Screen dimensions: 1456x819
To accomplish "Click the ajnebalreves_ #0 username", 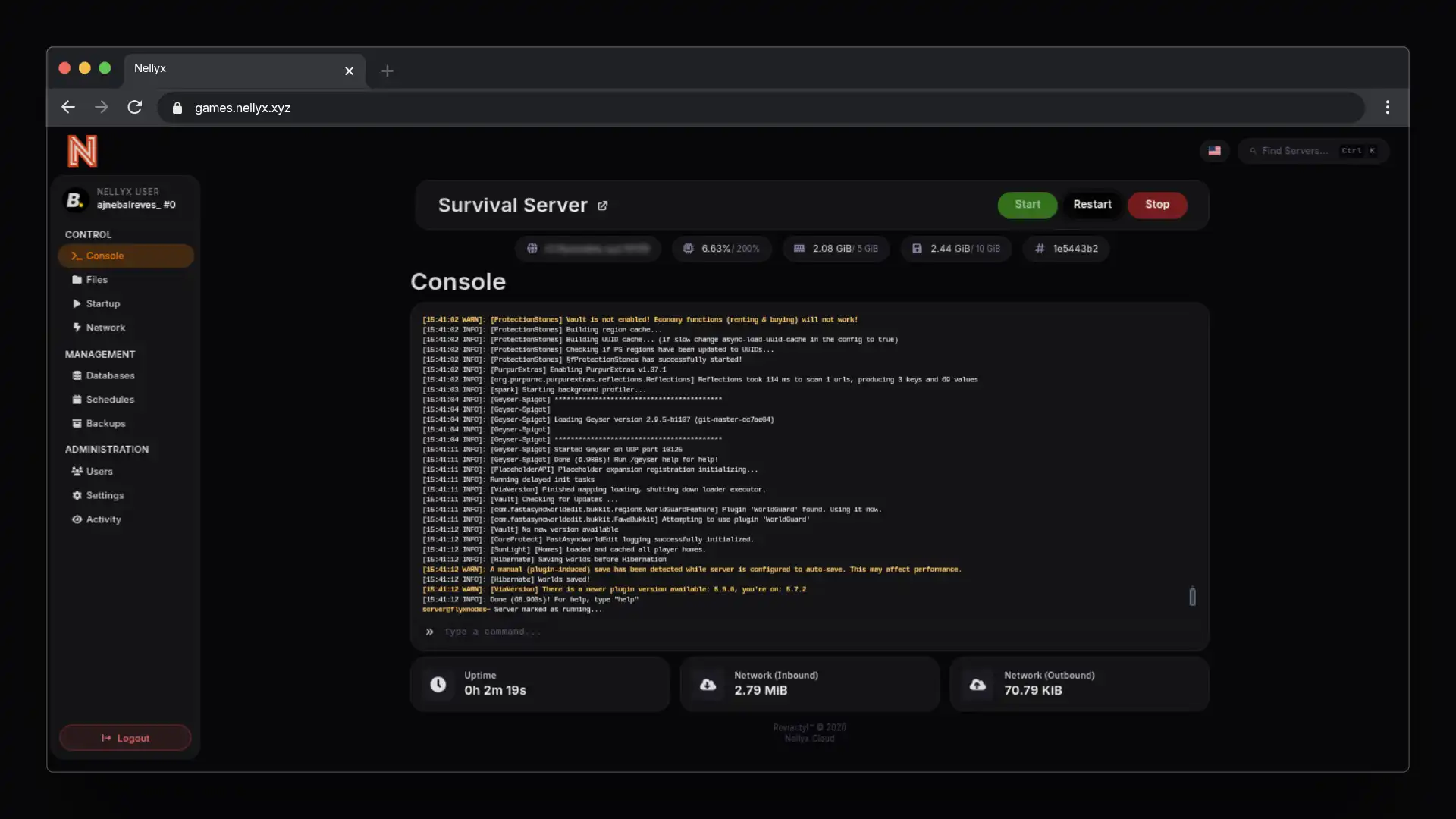I will pyautogui.click(x=136, y=205).
